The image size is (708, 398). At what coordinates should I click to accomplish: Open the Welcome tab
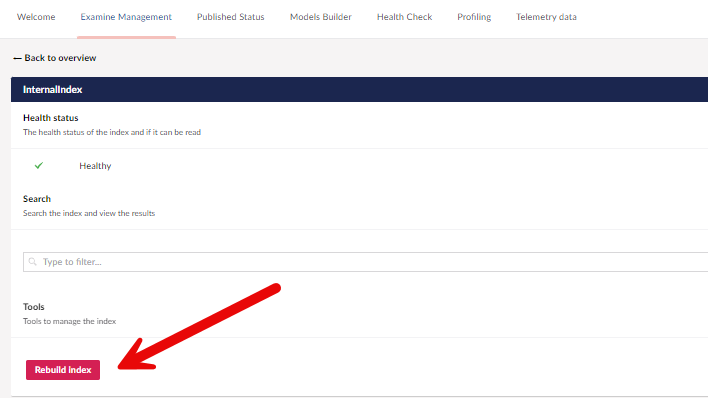click(36, 17)
